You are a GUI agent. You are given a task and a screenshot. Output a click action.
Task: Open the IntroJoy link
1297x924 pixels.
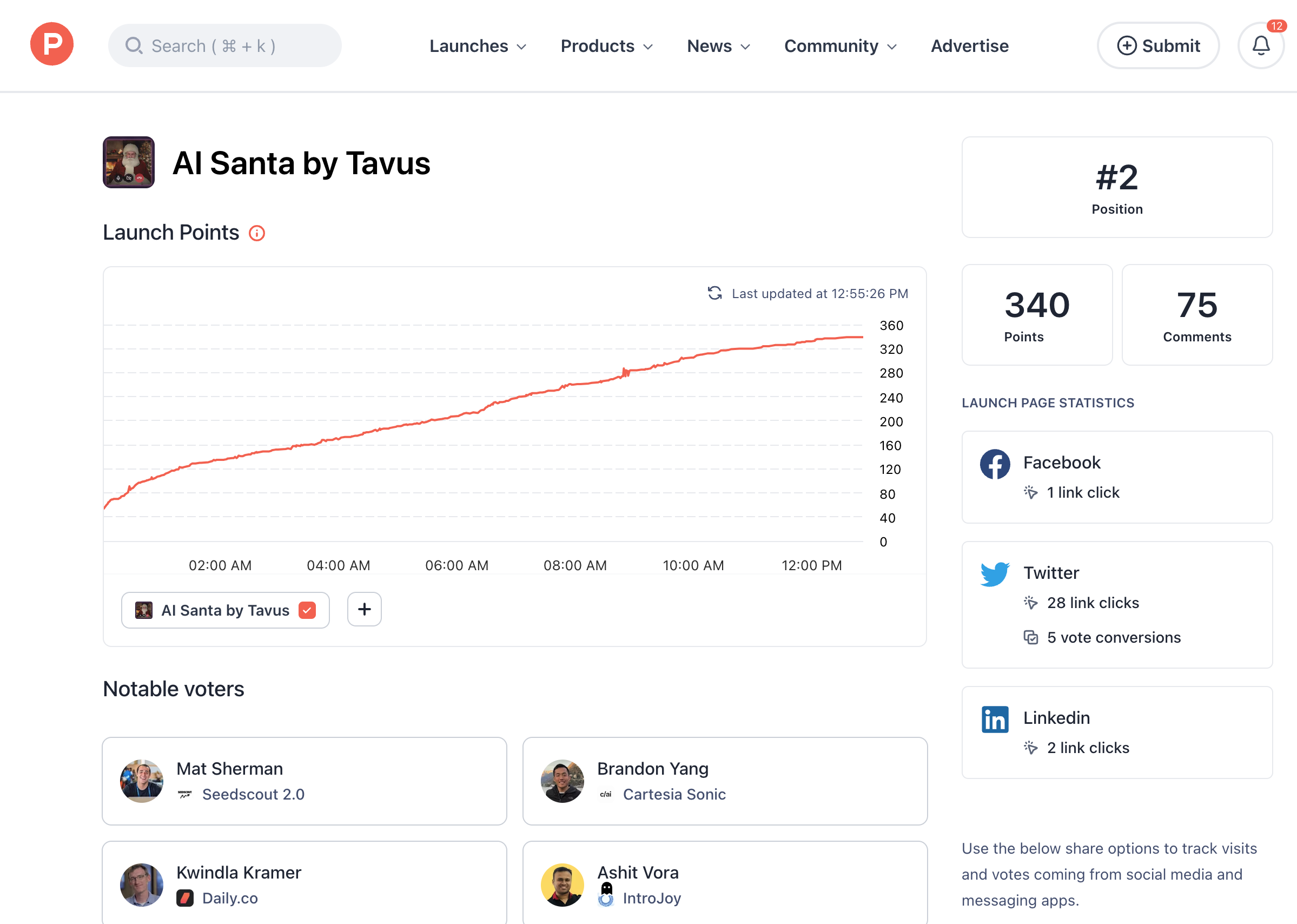(x=652, y=899)
